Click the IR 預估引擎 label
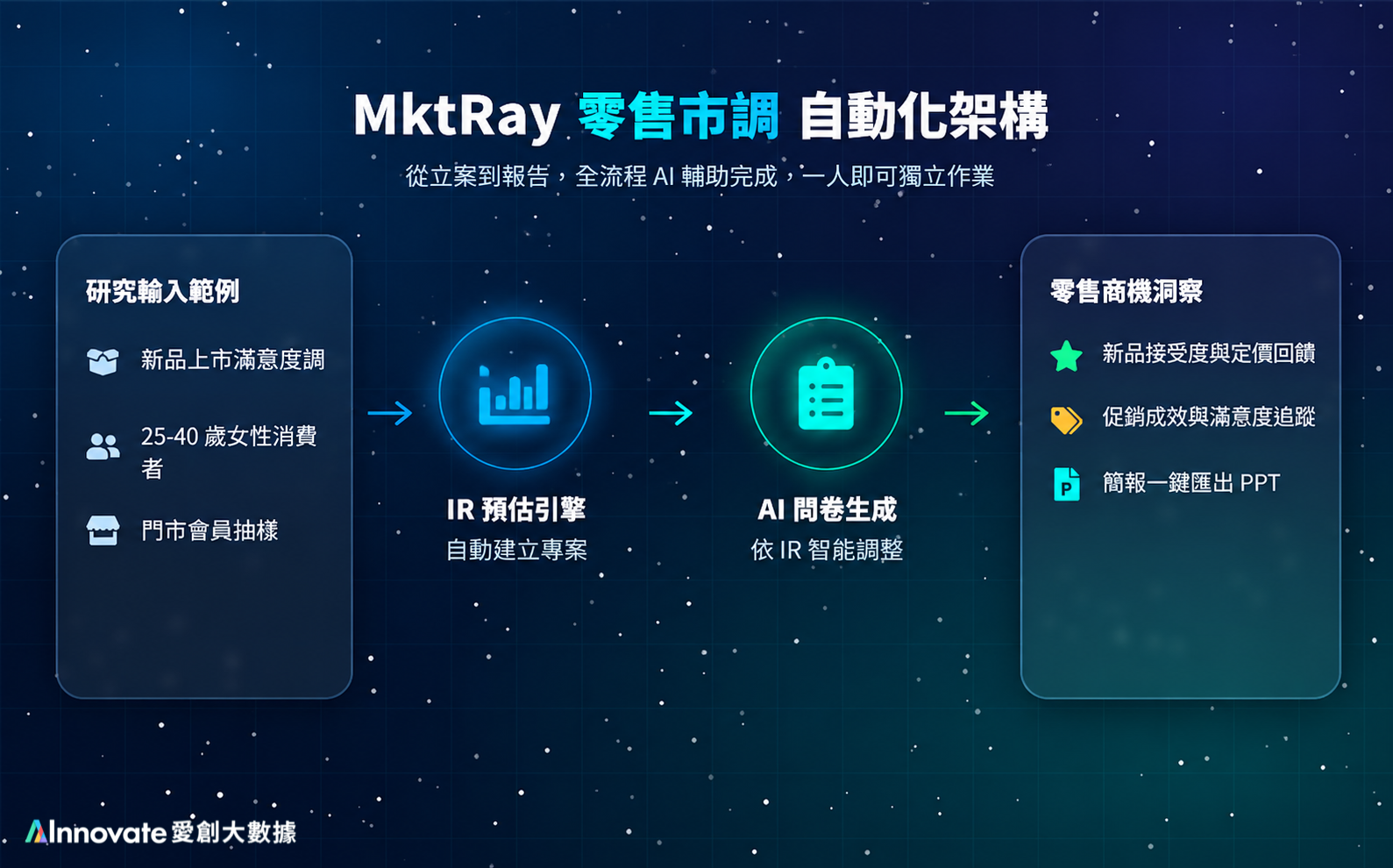Viewport: 1393px width, 868px height. (x=515, y=509)
